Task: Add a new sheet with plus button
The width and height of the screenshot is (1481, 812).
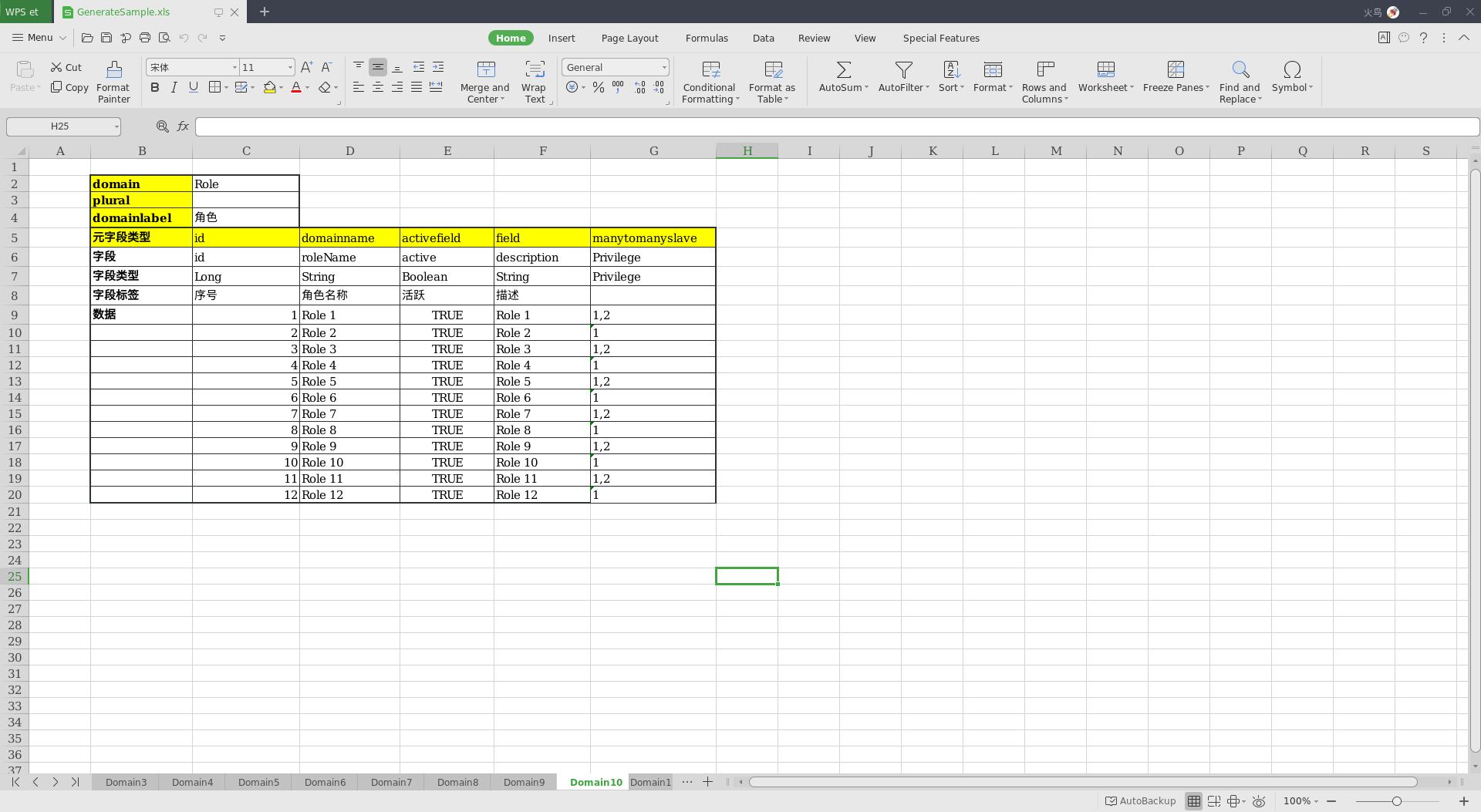Action: (707, 782)
